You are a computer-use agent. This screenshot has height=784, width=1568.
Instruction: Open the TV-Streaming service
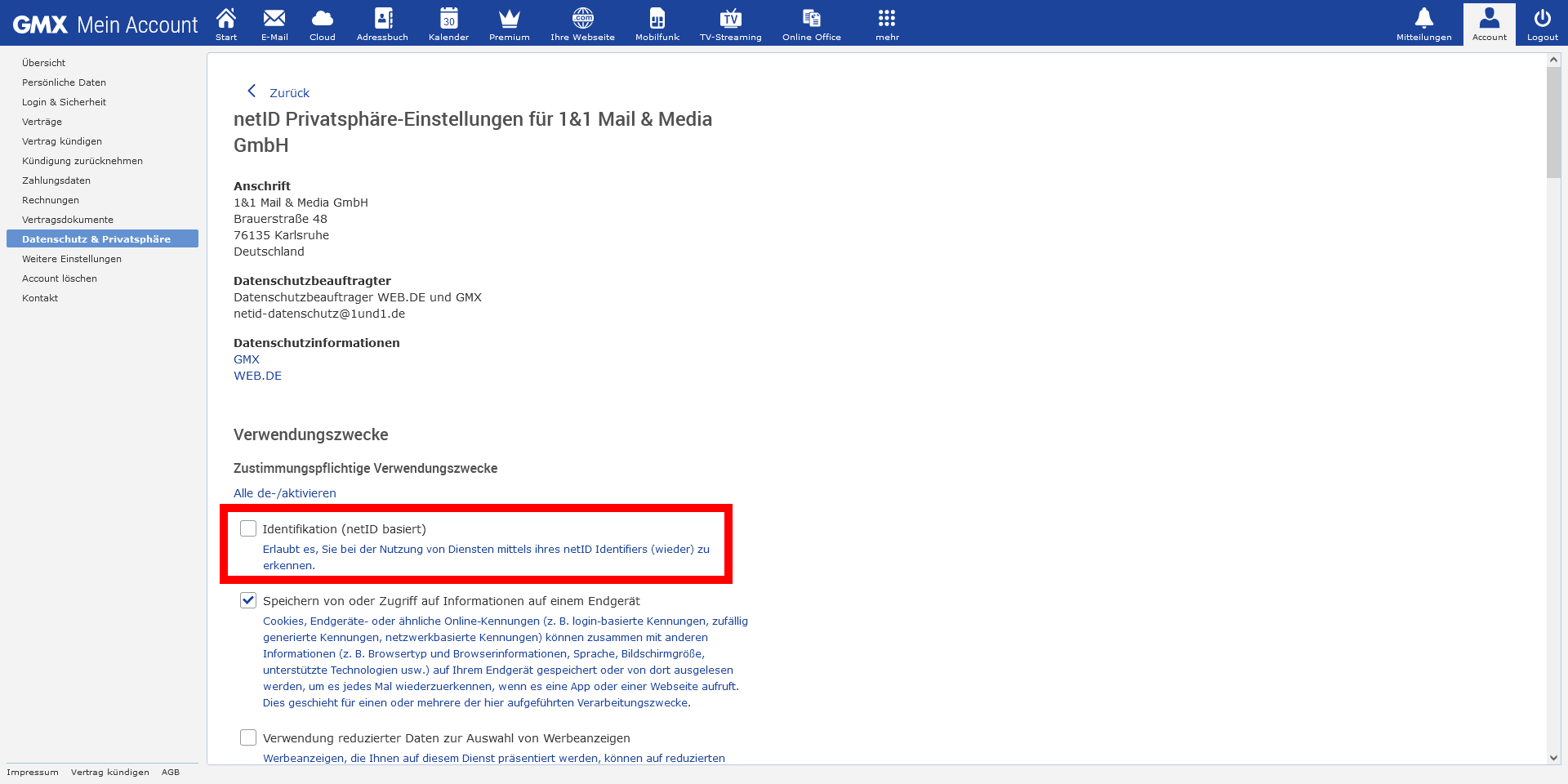[730, 24]
